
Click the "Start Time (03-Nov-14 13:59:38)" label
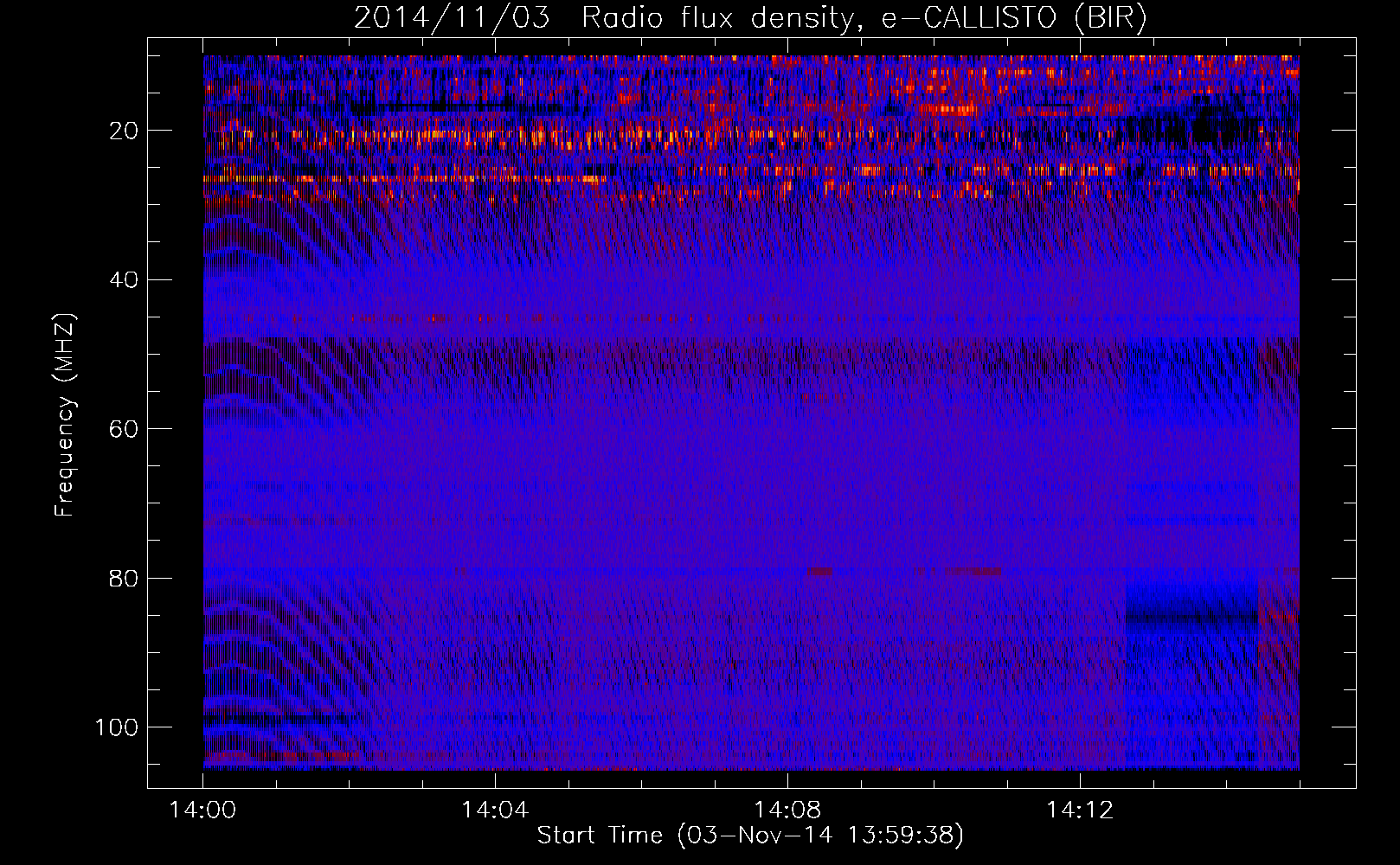[x=750, y=836]
